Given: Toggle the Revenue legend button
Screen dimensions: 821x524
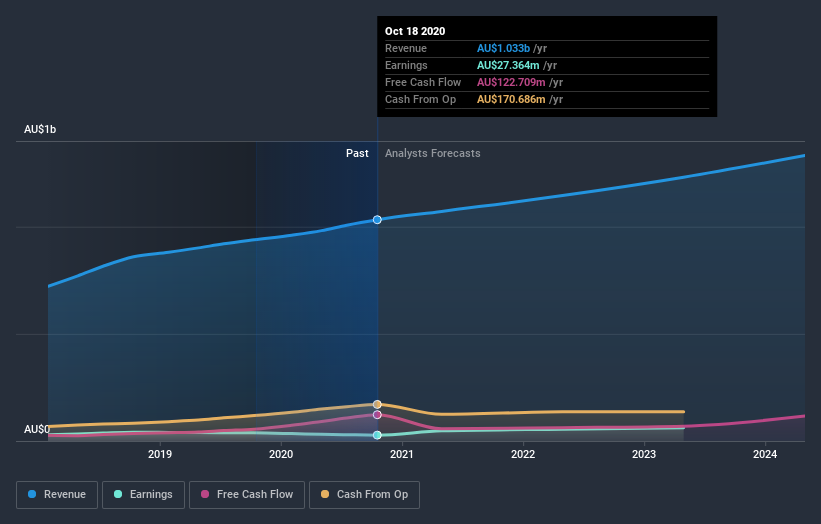Looking at the screenshot, I should [x=57, y=495].
